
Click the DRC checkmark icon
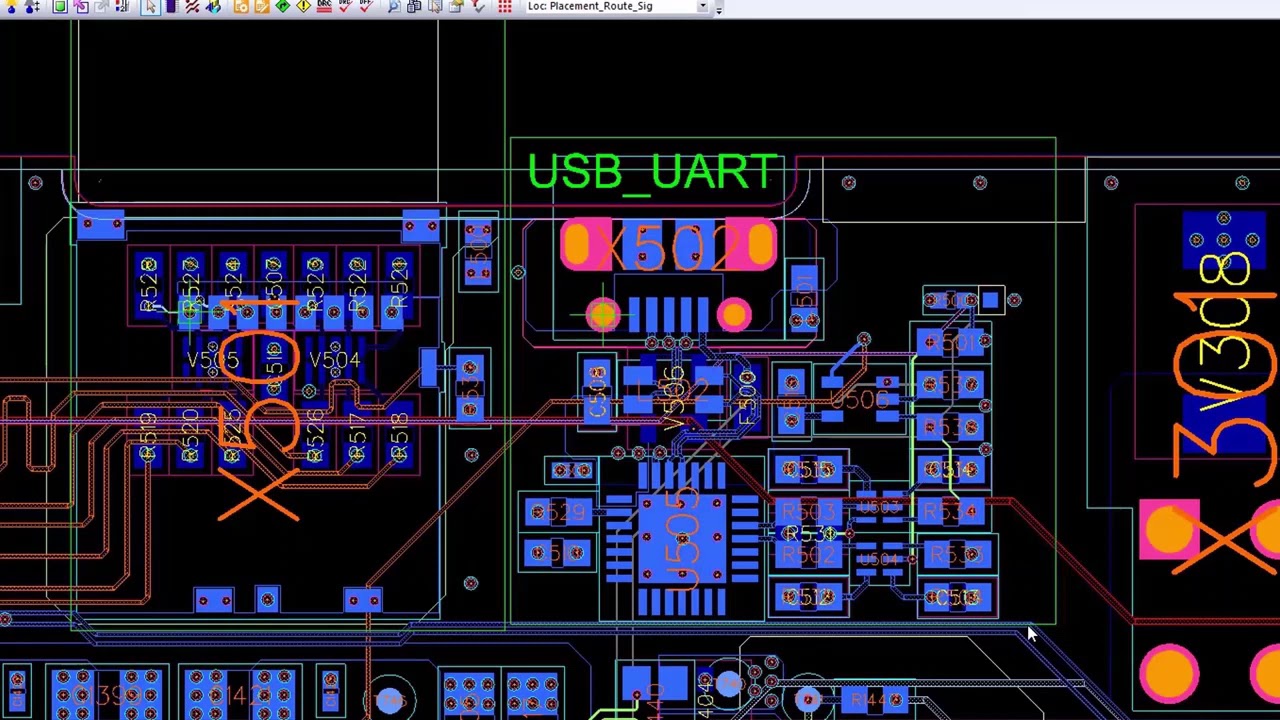click(x=345, y=6)
